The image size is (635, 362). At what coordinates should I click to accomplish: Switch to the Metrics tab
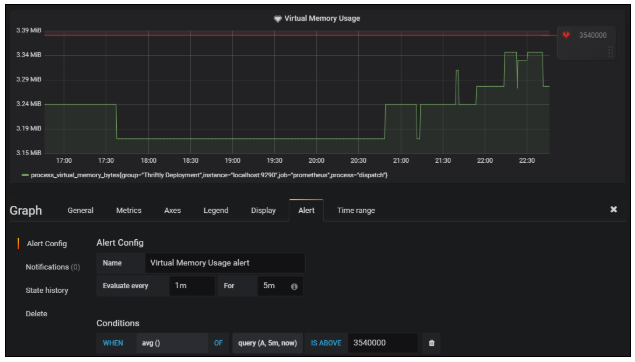(129, 211)
